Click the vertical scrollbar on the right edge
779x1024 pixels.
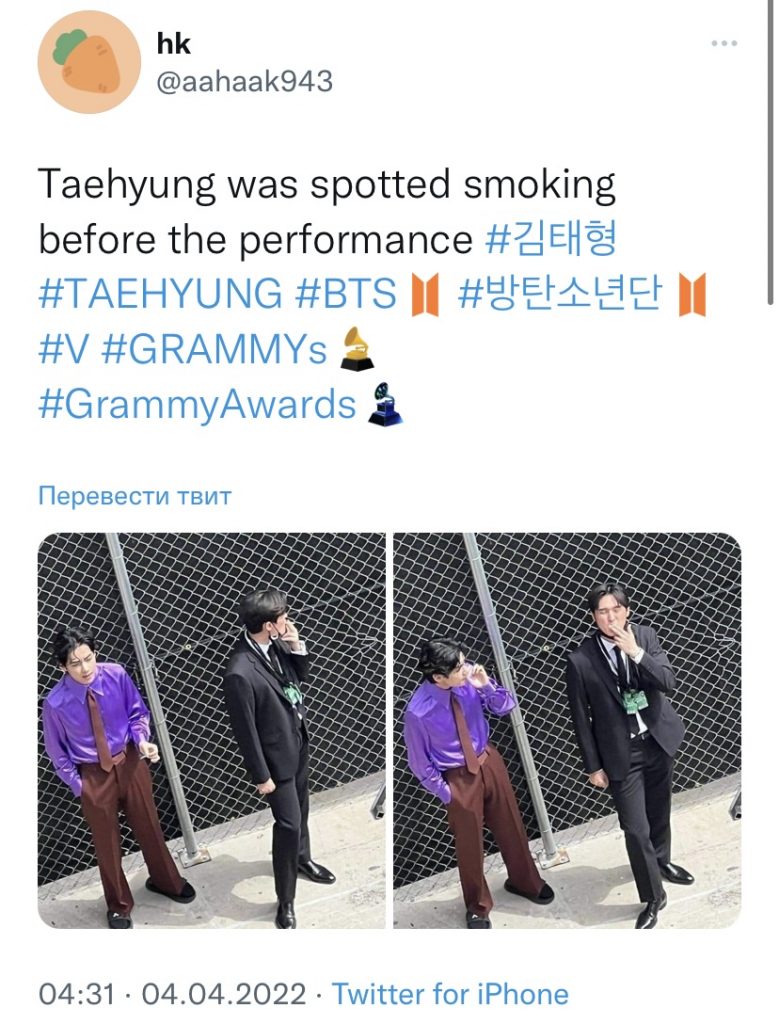[772, 152]
